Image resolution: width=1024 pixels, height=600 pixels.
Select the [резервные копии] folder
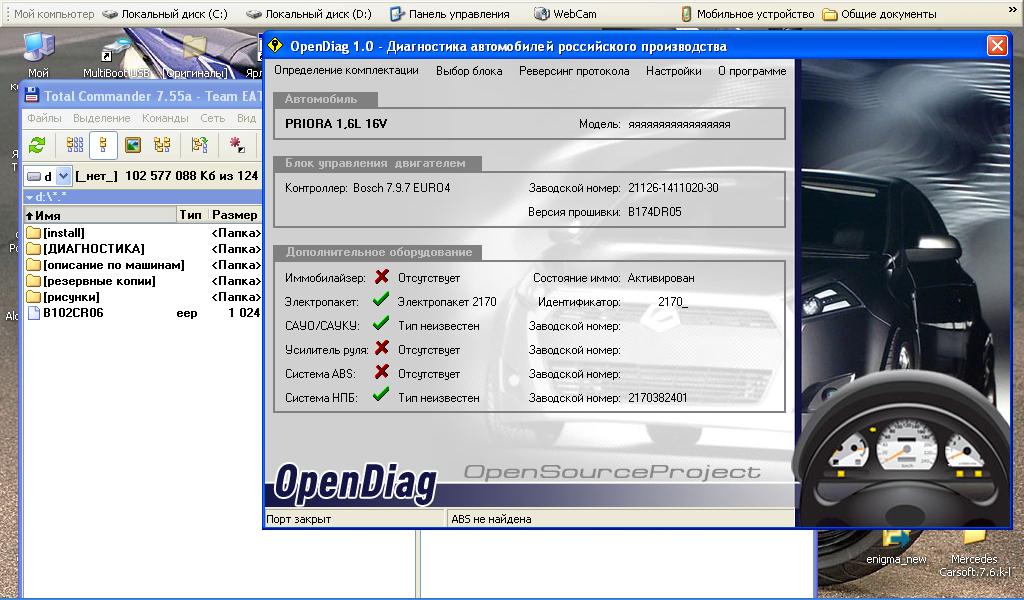click(99, 281)
